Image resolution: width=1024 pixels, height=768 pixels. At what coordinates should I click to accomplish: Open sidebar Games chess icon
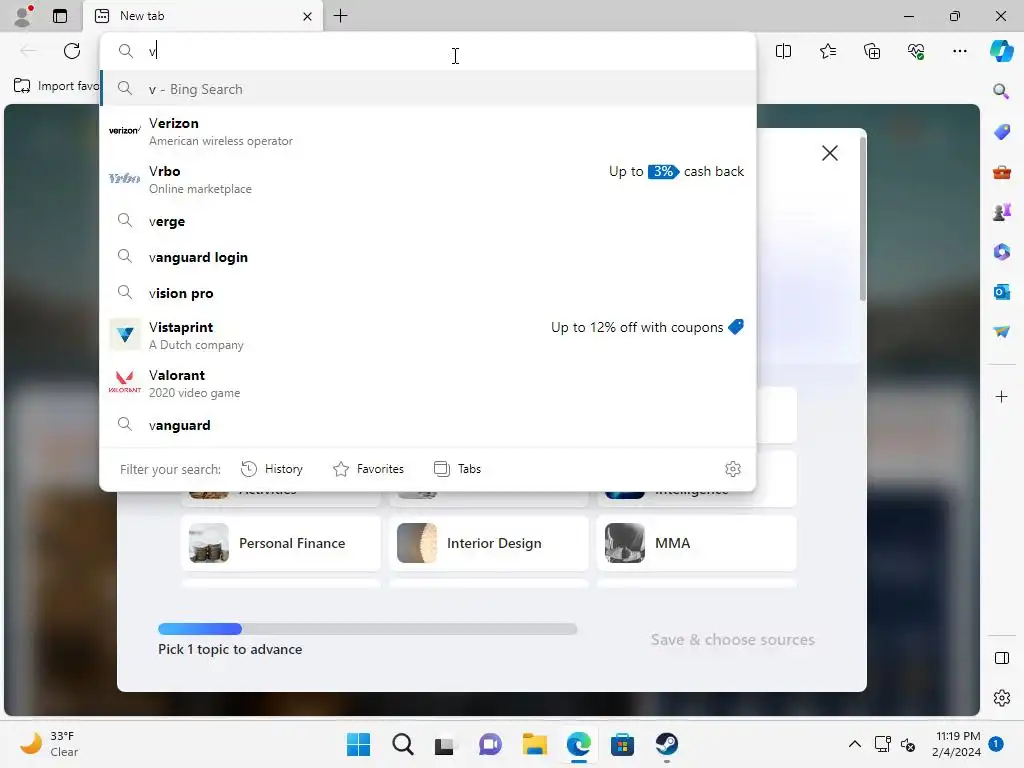(x=1001, y=212)
